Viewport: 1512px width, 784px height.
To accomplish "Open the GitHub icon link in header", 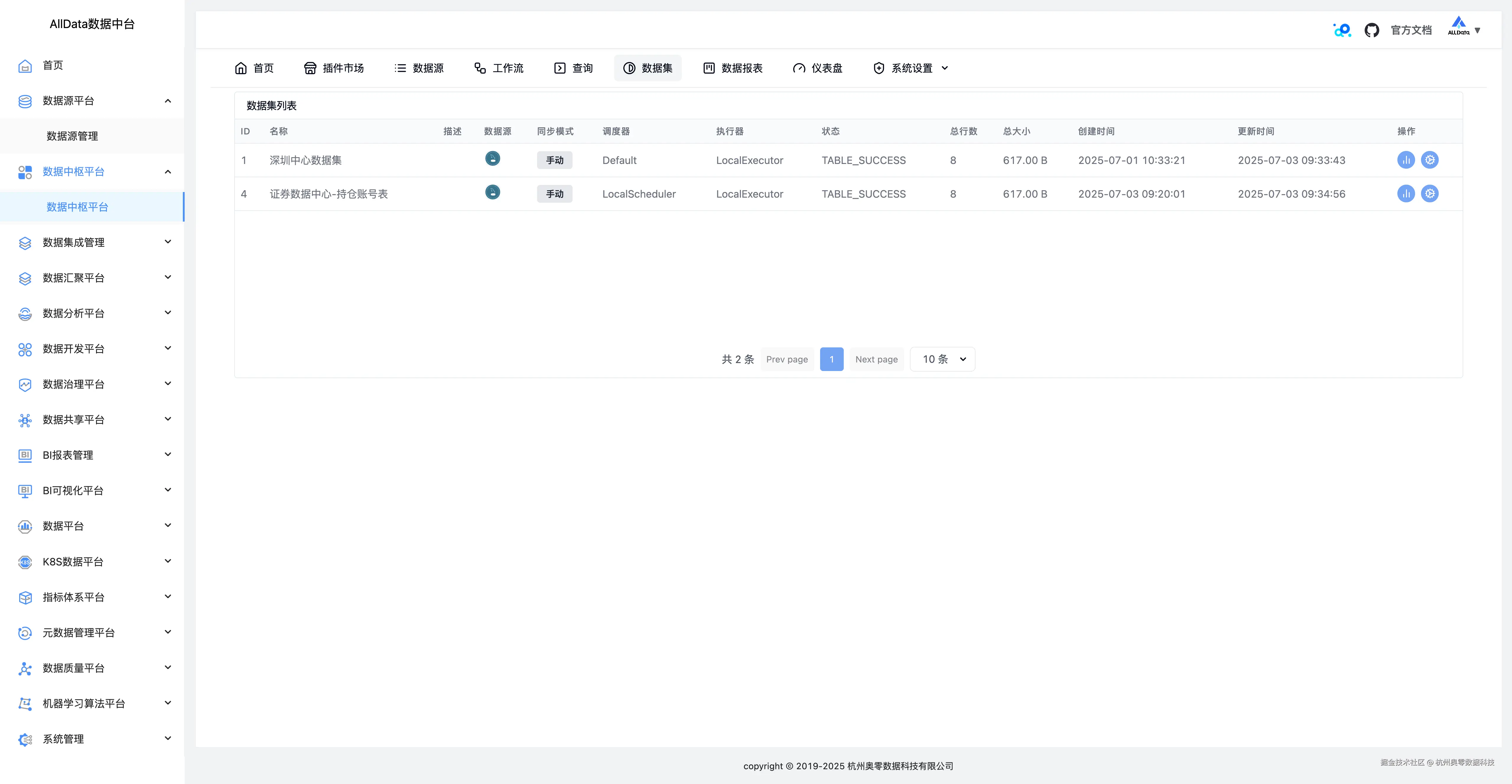I will [x=1372, y=30].
